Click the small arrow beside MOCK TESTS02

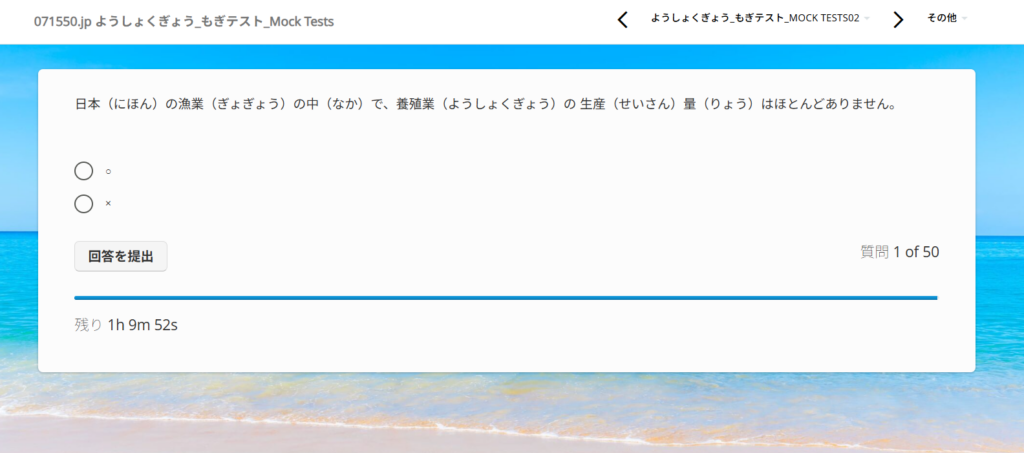coord(867,19)
